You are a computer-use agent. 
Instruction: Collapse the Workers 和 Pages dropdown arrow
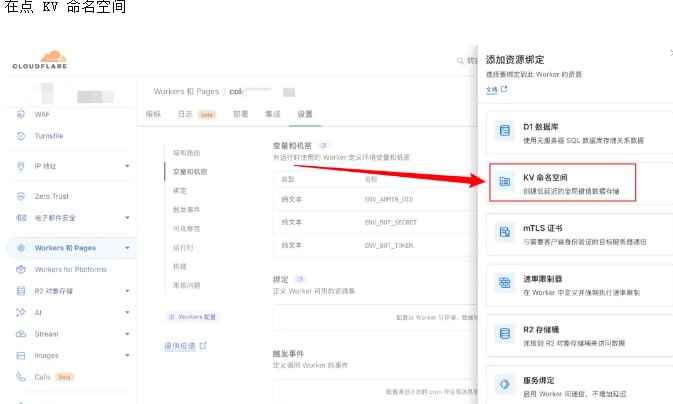coord(127,248)
